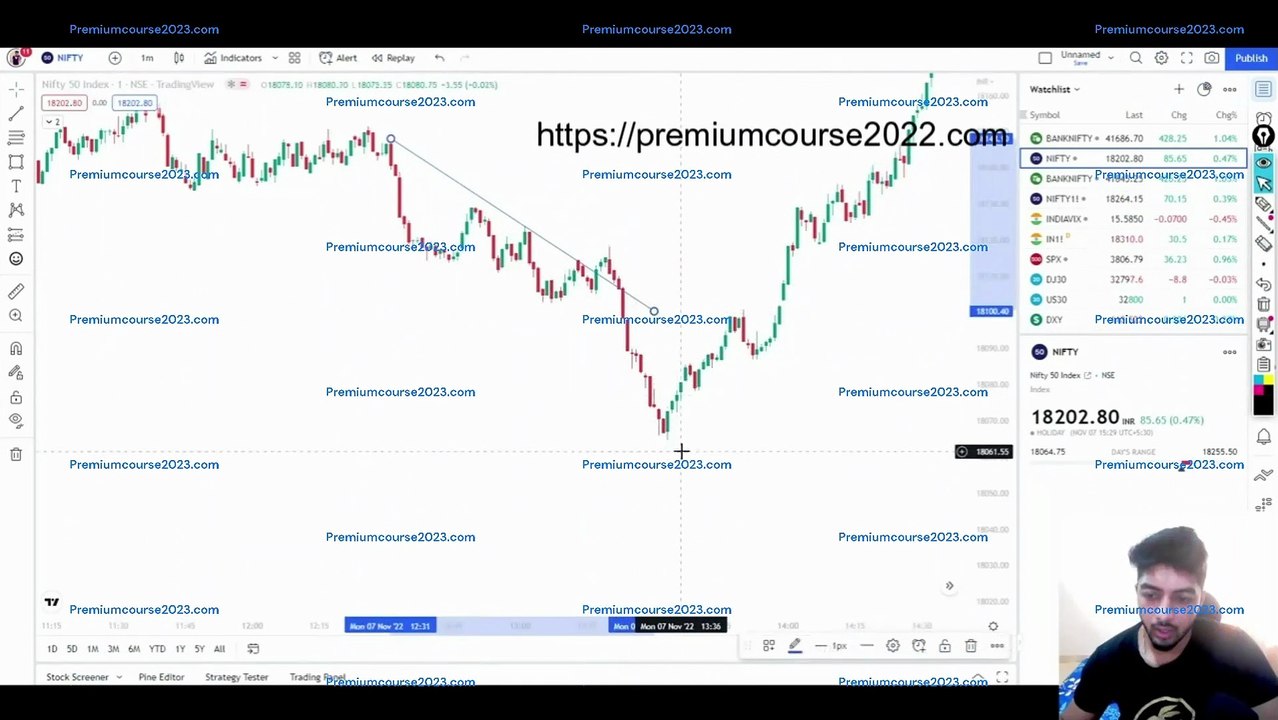Open the Unnamed layout dropdown arrow
The height and width of the screenshot is (720, 1278).
pyautogui.click(x=1111, y=58)
